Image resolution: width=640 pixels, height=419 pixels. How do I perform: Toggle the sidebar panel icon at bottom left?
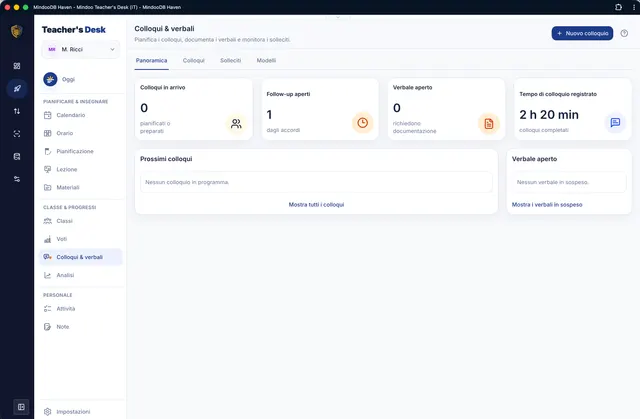point(21,407)
